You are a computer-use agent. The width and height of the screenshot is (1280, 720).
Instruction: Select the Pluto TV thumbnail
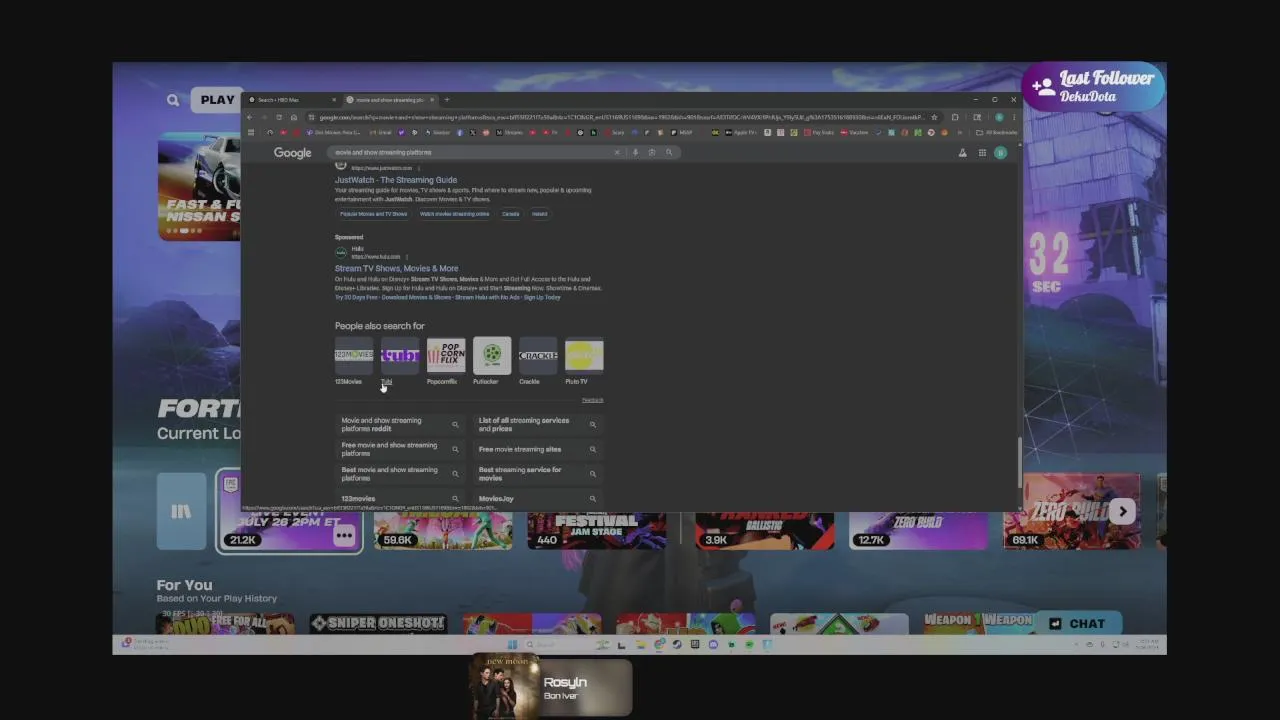584,356
